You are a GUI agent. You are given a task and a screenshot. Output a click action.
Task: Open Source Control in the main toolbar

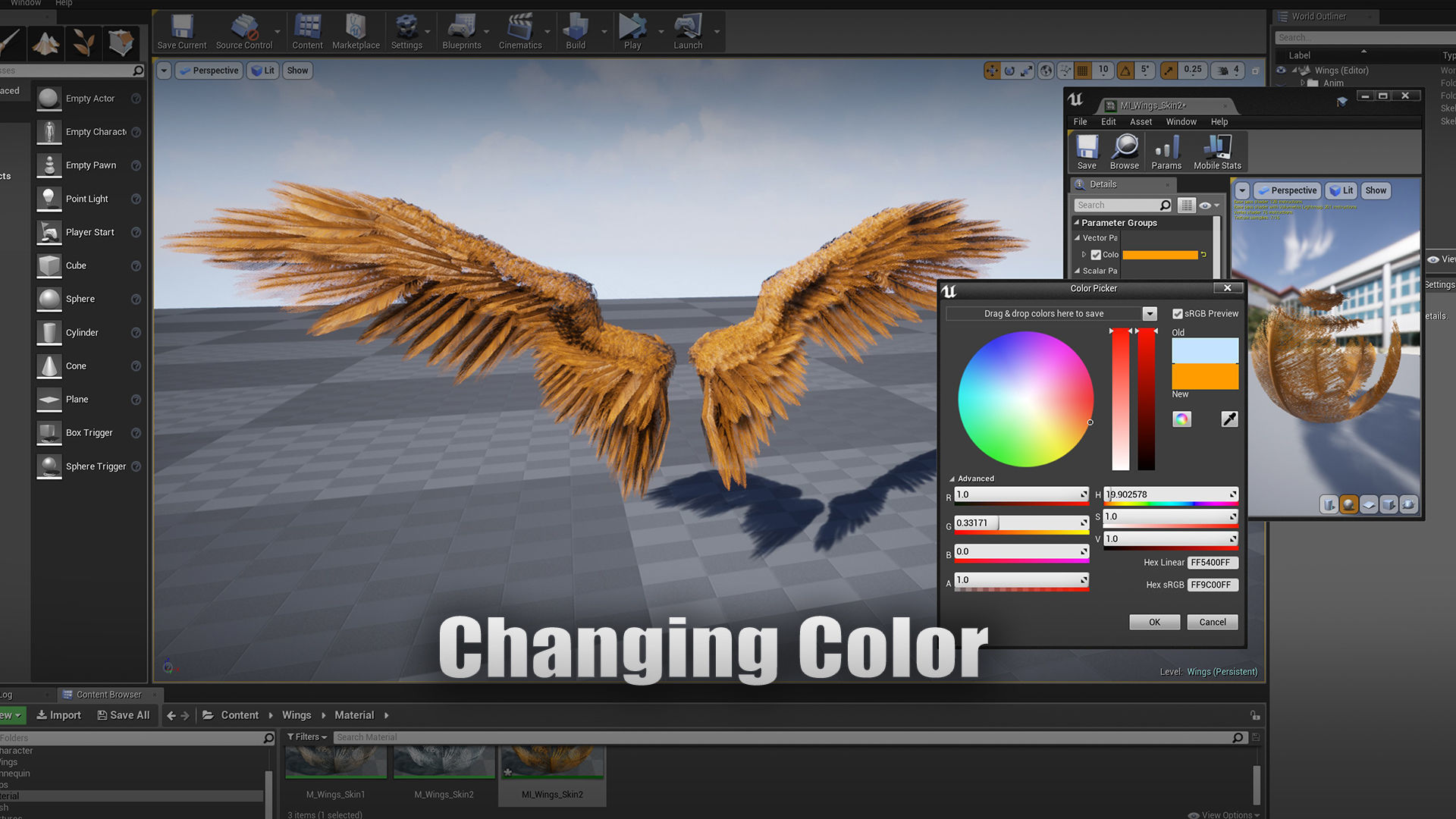click(243, 32)
